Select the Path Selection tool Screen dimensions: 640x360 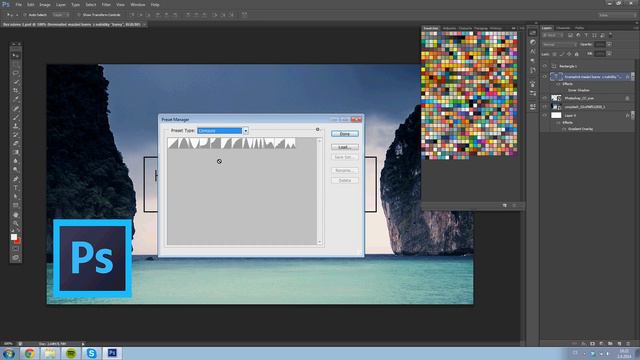point(16,196)
